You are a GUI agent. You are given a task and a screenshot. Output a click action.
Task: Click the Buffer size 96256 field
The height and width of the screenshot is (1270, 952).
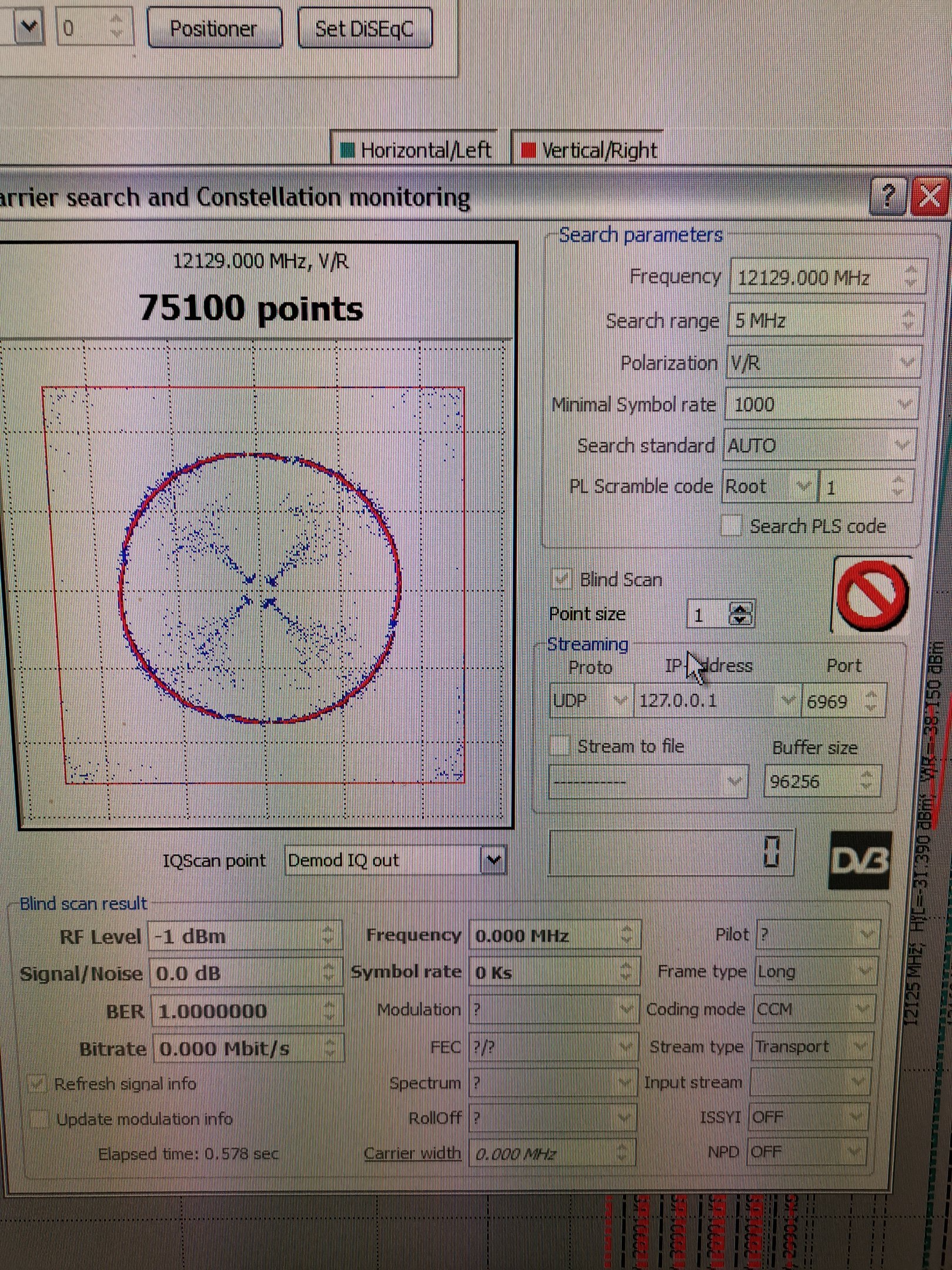click(822, 781)
